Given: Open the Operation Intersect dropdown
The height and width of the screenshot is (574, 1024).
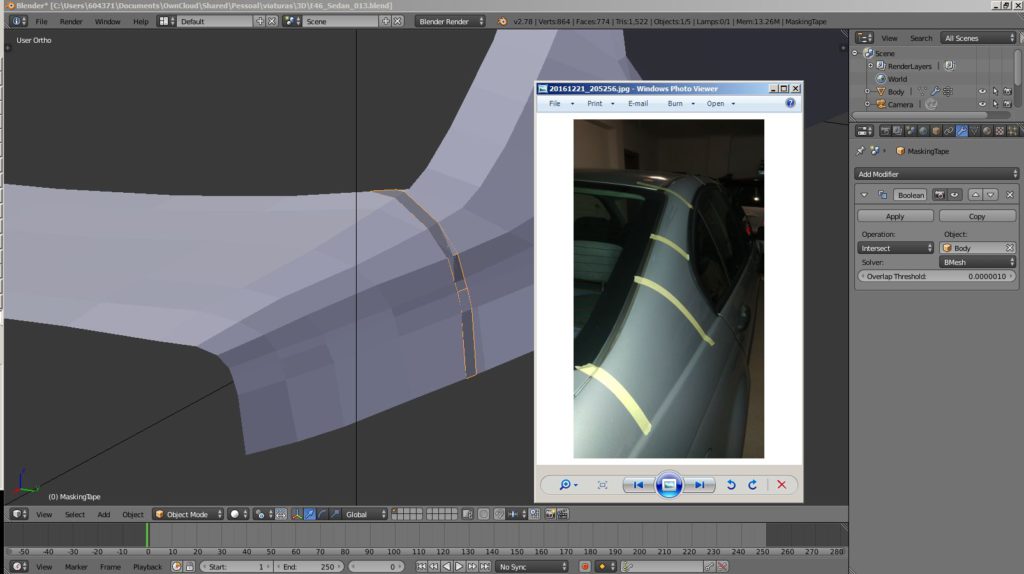Looking at the screenshot, I should point(895,248).
